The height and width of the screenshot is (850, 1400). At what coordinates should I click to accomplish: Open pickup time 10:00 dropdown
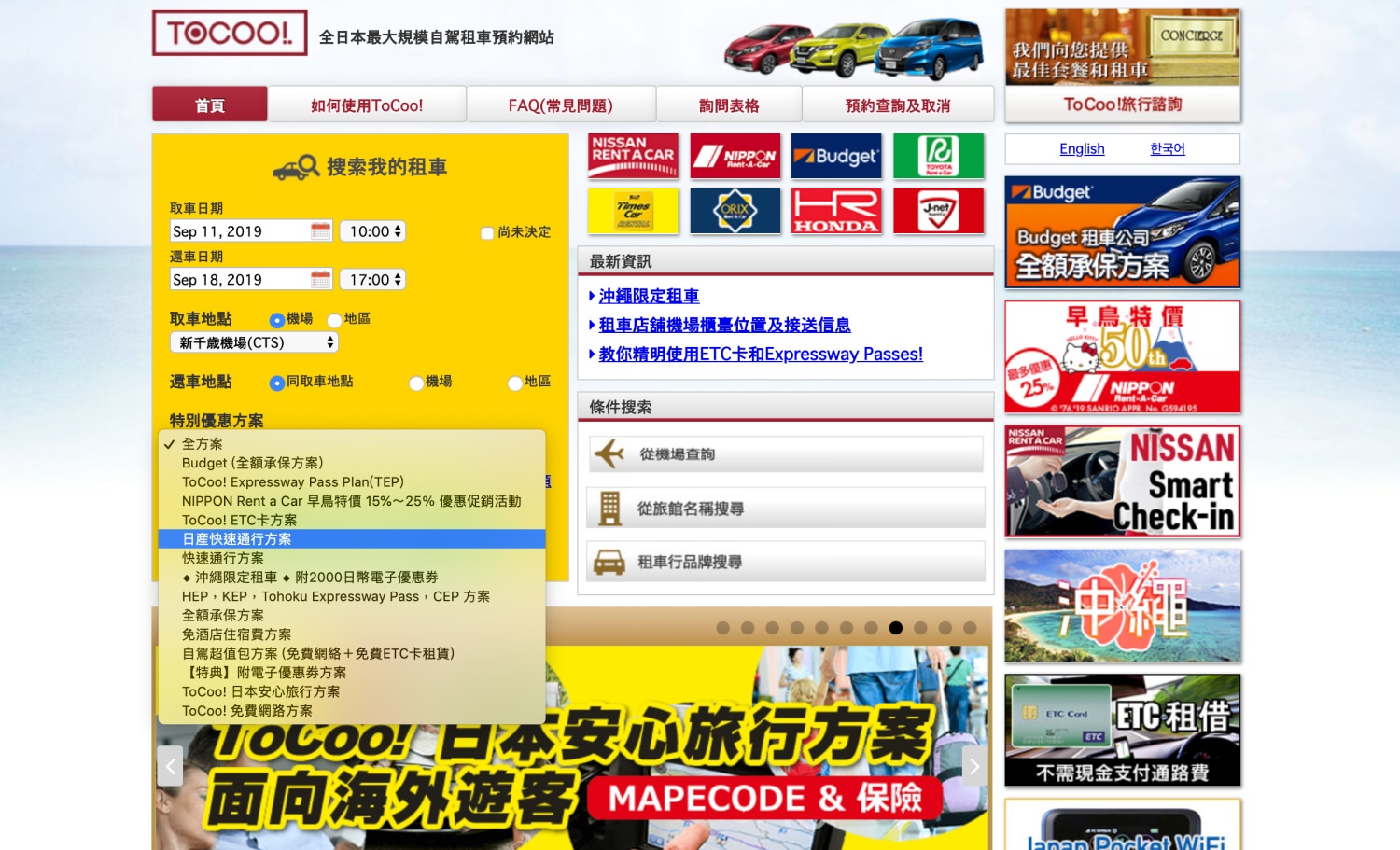coord(372,230)
